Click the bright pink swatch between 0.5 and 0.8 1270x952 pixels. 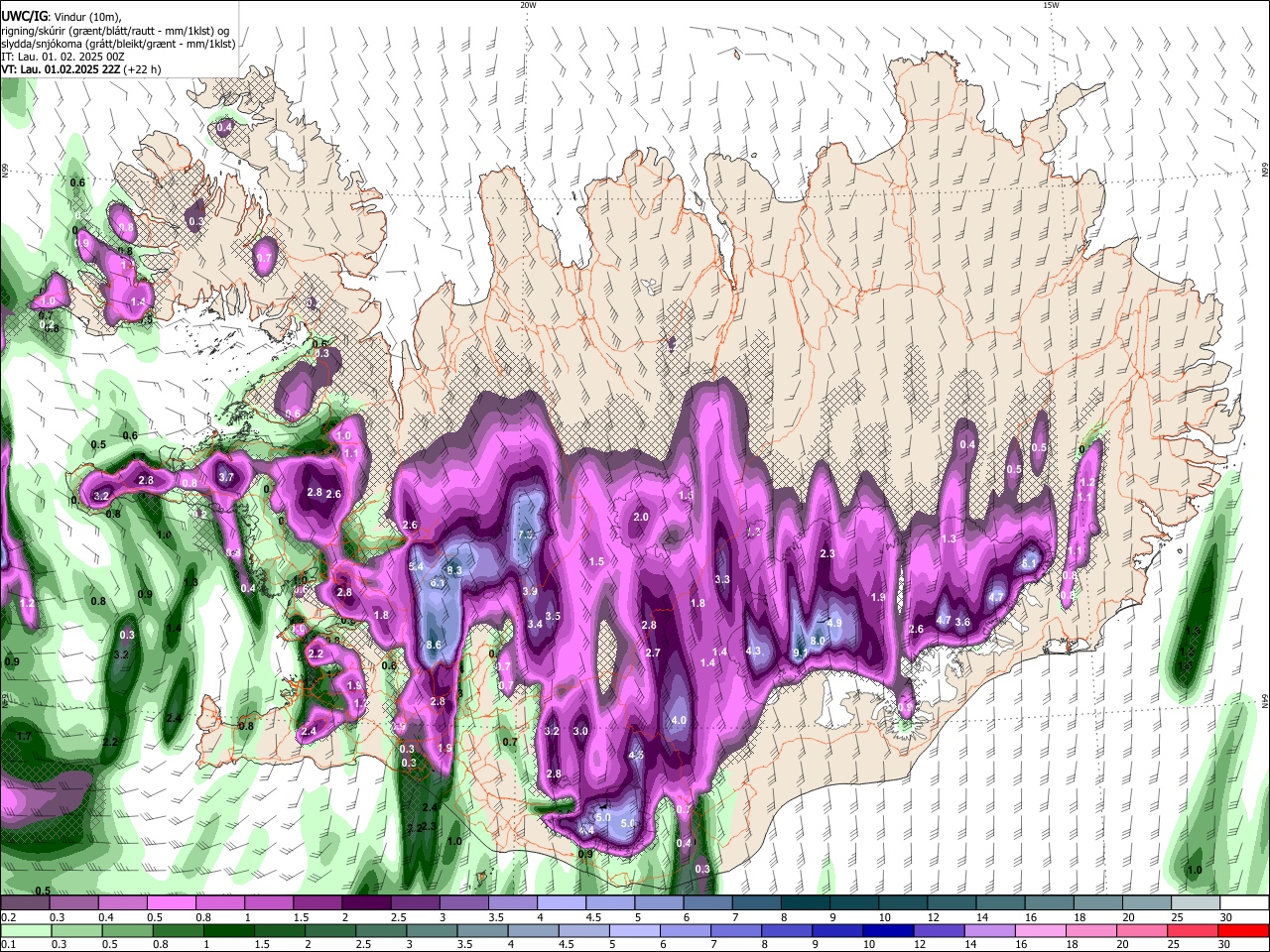point(170,903)
